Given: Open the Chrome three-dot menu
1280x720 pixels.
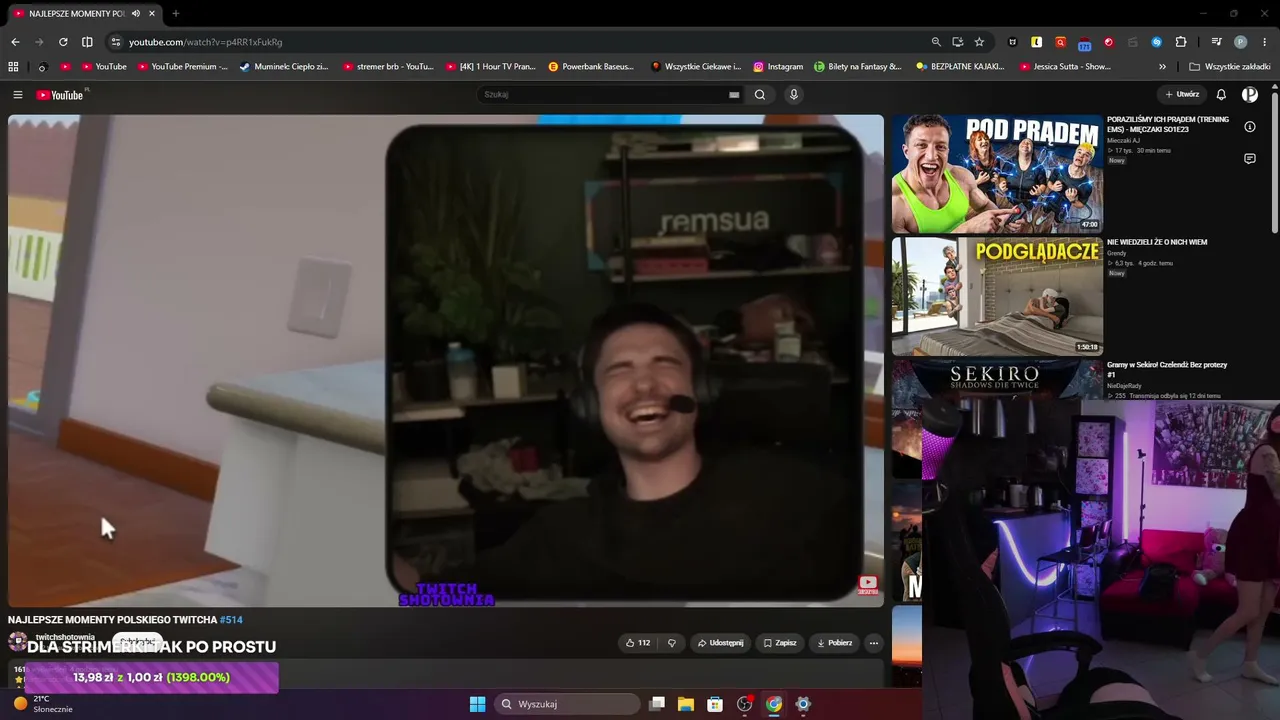Looking at the screenshot, I should 1265,42.
